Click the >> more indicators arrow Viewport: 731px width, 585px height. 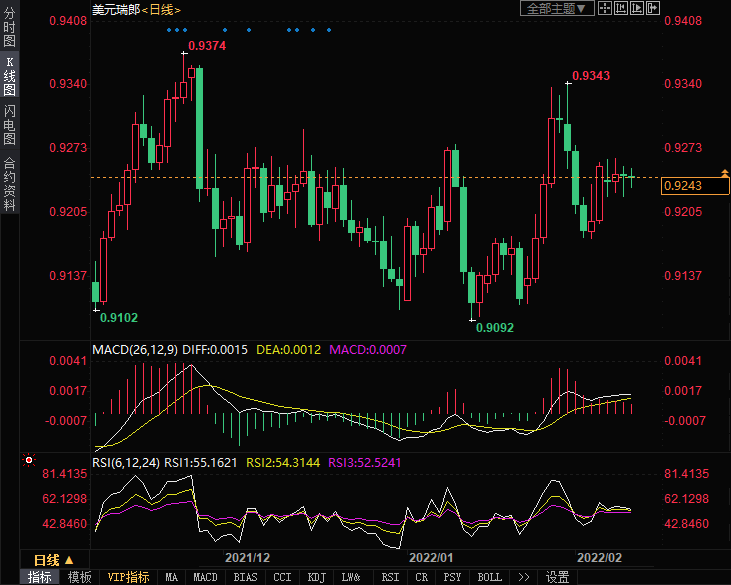523,577
